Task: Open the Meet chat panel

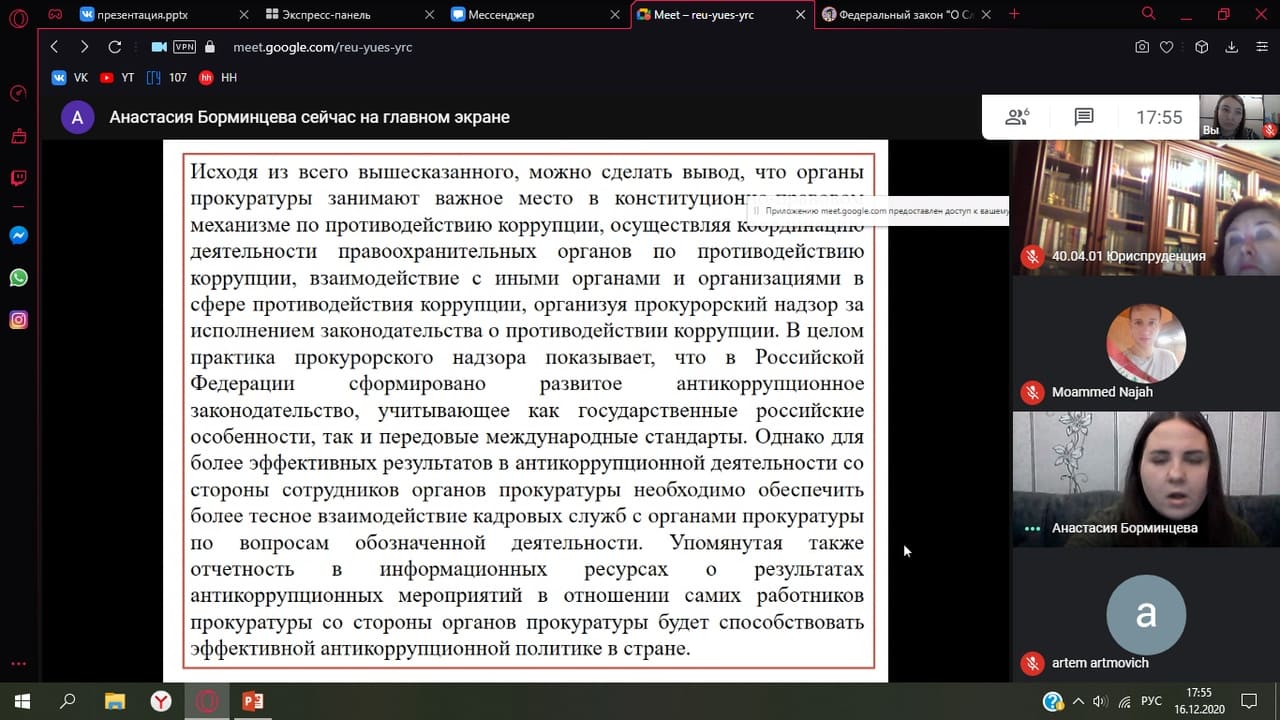Action: [x=1083, y=117]
